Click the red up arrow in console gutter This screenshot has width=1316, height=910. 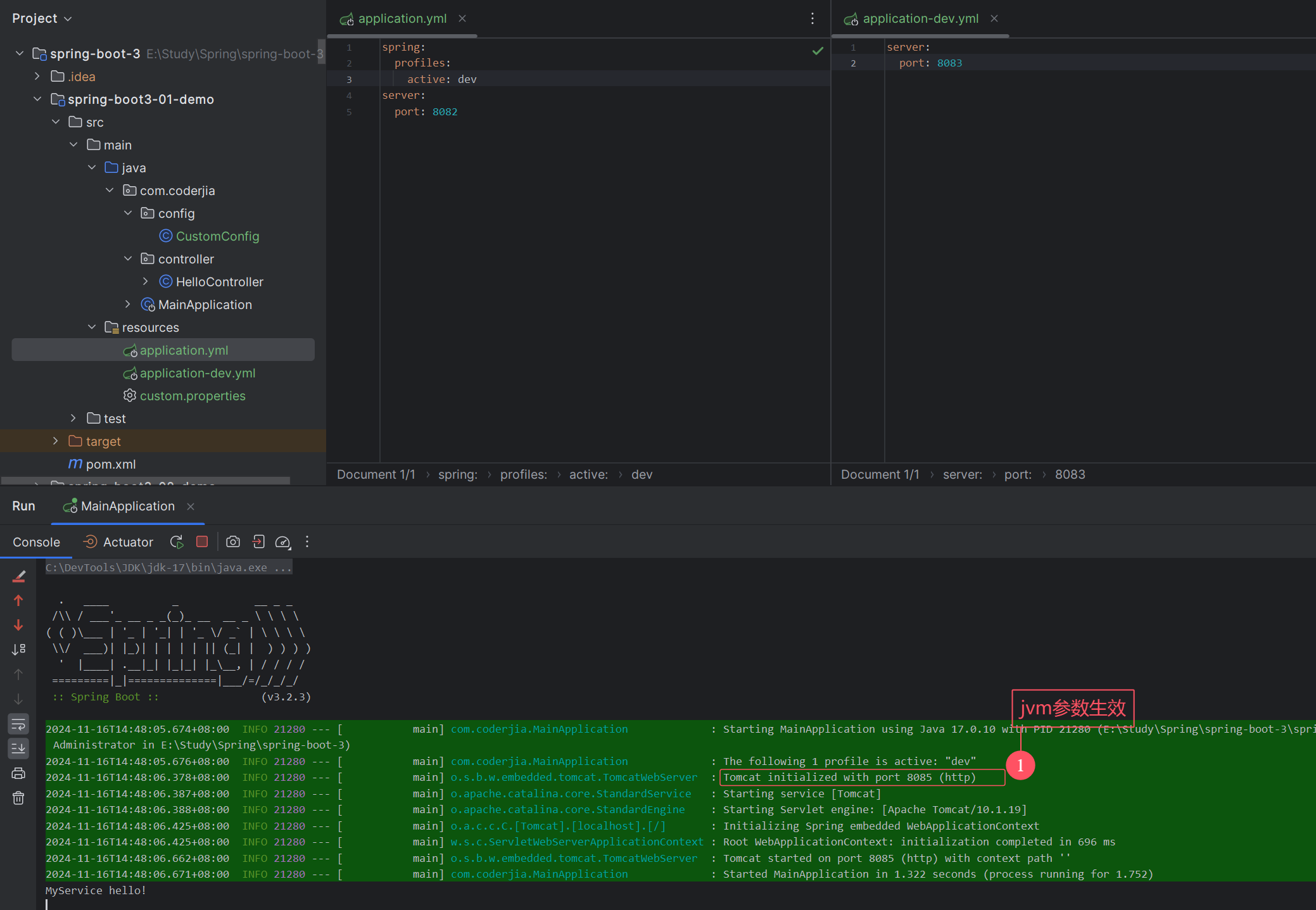[x=19, y=600]
